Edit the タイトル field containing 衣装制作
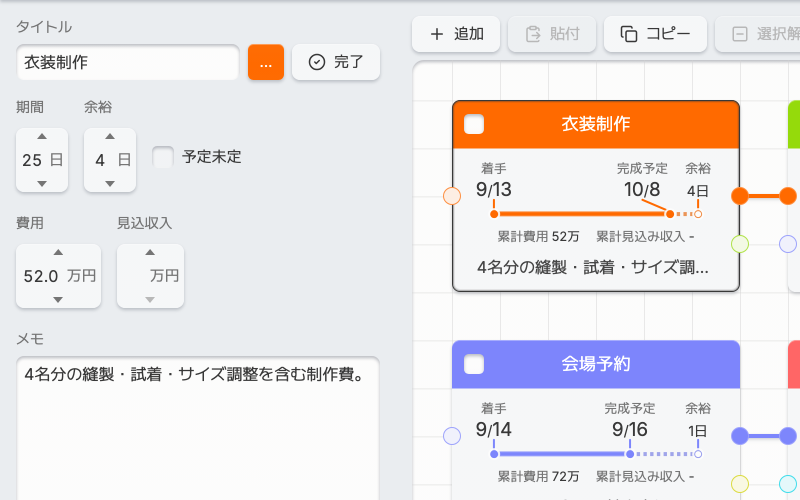Screen dimensions: 800x500 (128, 62)
